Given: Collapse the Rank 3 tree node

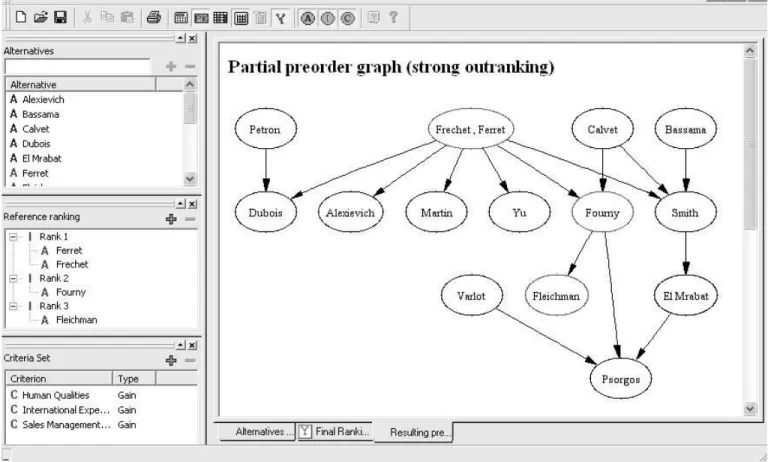Looking at the screenshot, I should point(13,306).
